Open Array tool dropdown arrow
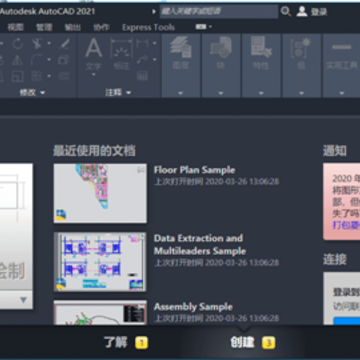This screenshot has height=360, width=360. point(49,76)
